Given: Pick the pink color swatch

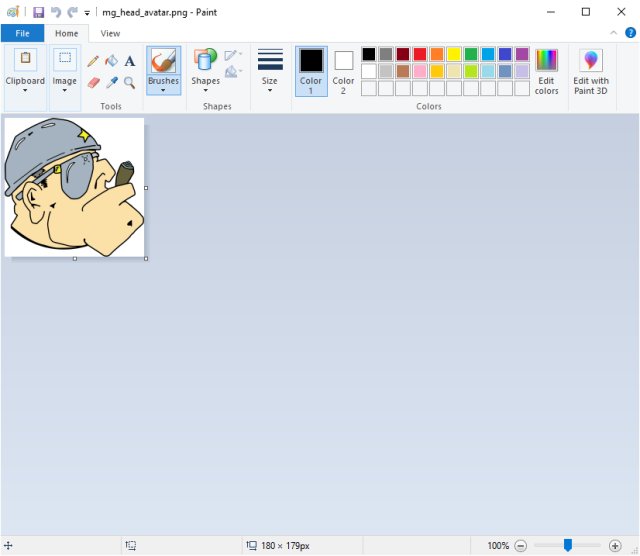Looking at the screenshot, I should point(420,71).
